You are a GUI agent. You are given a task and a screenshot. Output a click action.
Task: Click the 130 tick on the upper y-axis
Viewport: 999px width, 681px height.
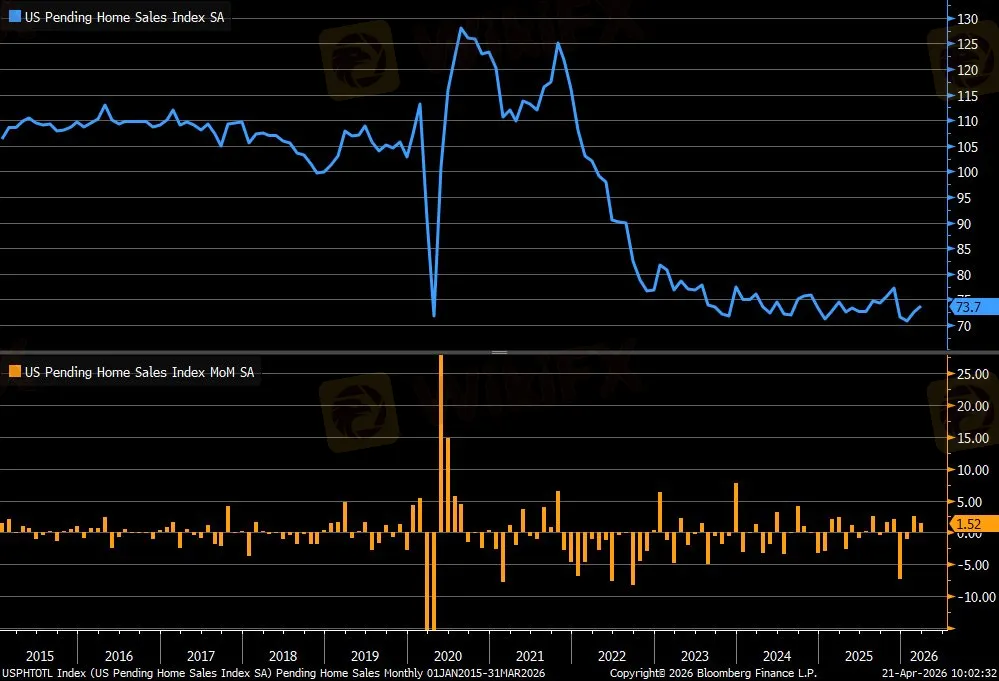(967, 19)
